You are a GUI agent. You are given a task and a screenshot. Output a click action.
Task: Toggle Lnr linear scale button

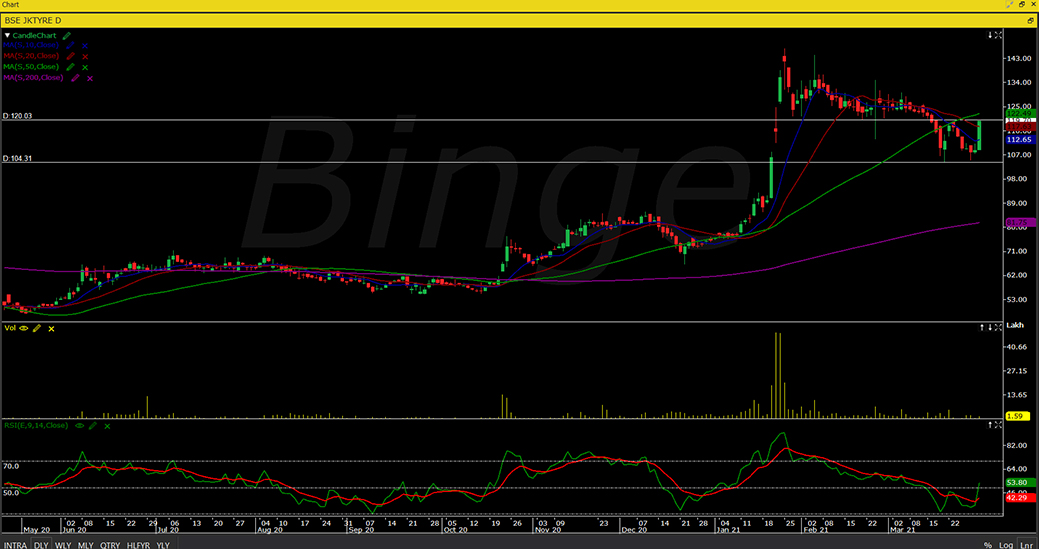coord(1026,544)
